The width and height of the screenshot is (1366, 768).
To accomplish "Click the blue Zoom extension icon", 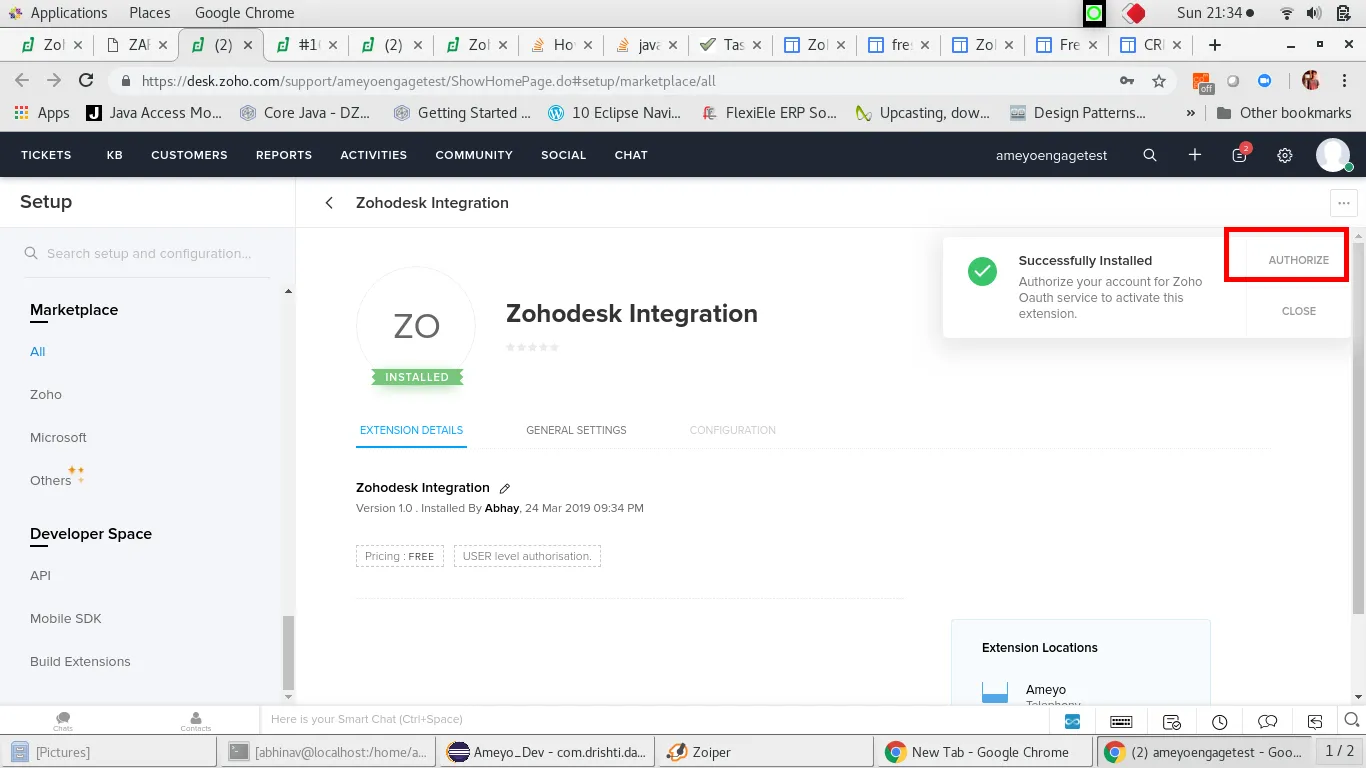I will (x=1264, y=81).
